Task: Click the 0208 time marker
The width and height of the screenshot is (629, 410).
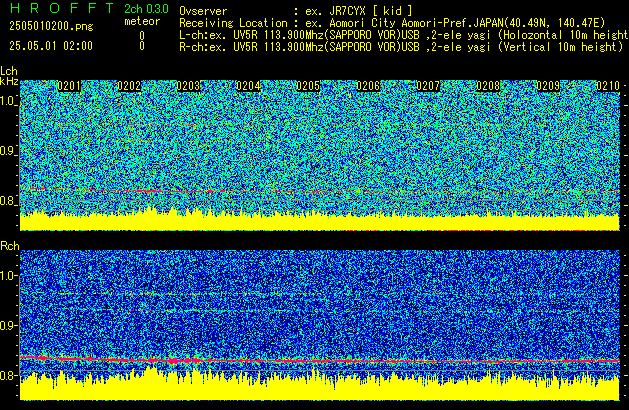Action: click(x=488, y=86)
